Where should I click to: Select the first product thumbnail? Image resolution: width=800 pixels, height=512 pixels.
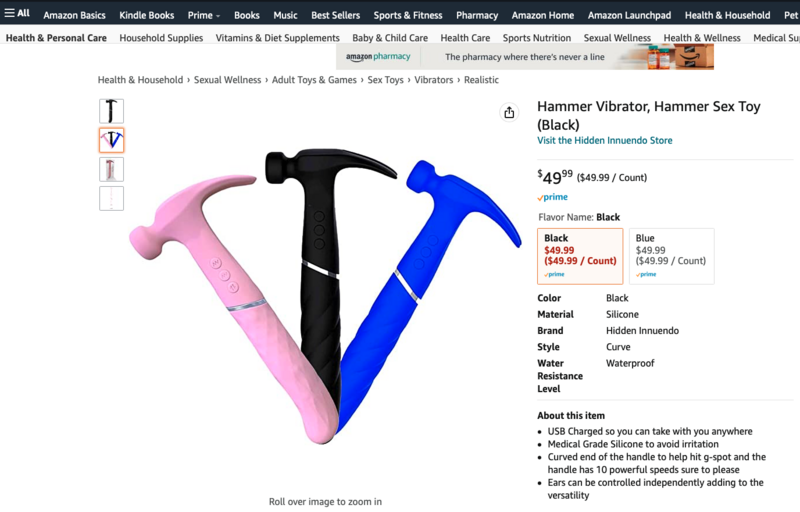click(x=111, y=111)
